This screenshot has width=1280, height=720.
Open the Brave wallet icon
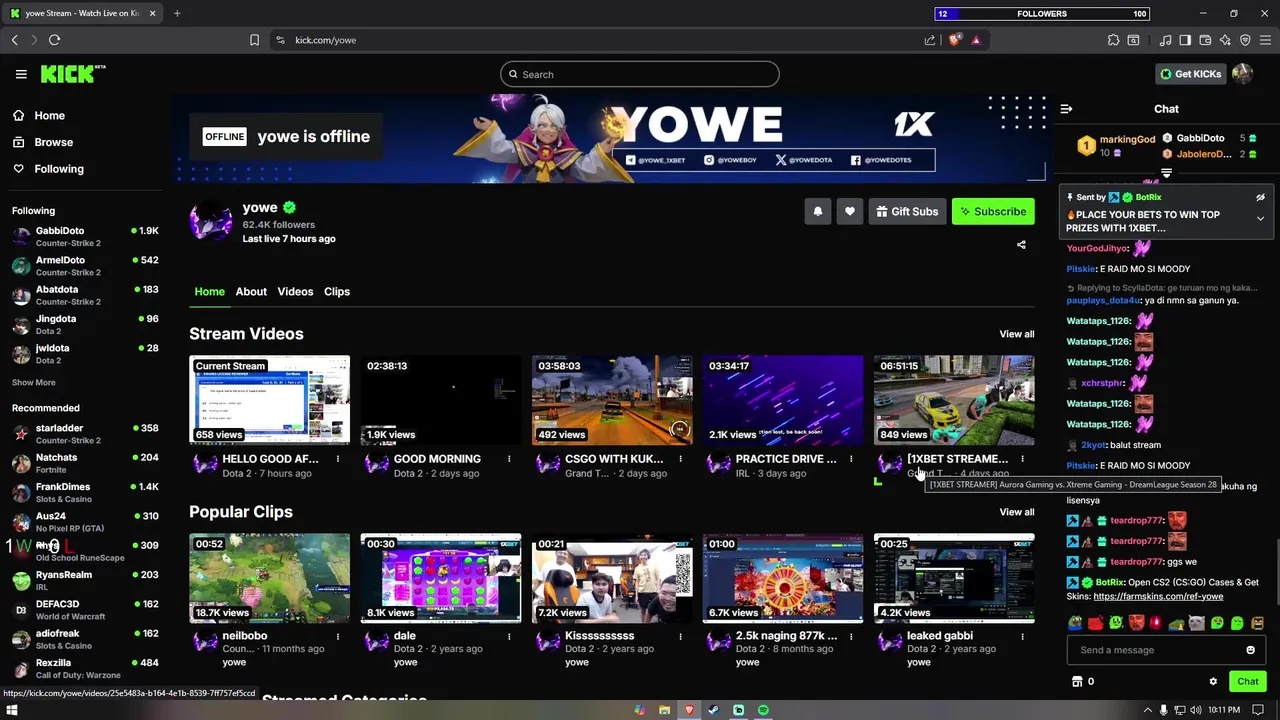(1205, 40)
